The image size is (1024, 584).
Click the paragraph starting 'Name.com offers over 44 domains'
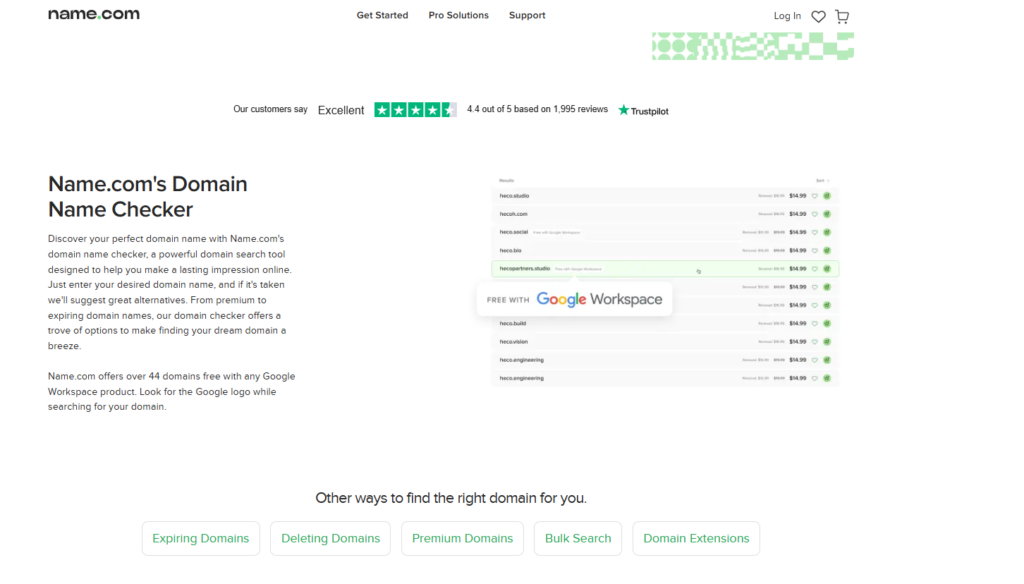click(171, 391)
